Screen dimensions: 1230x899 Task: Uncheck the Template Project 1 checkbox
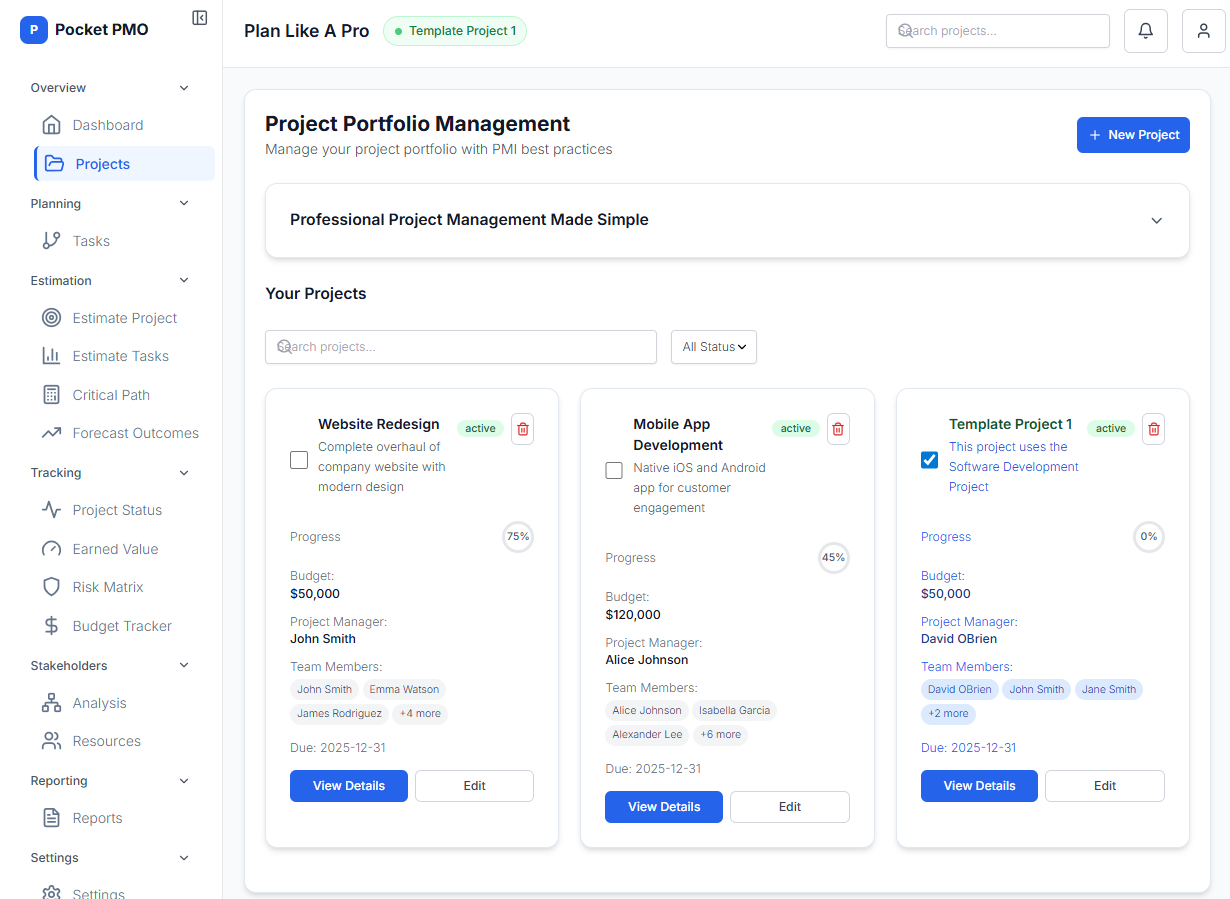(x=929, y=460)
